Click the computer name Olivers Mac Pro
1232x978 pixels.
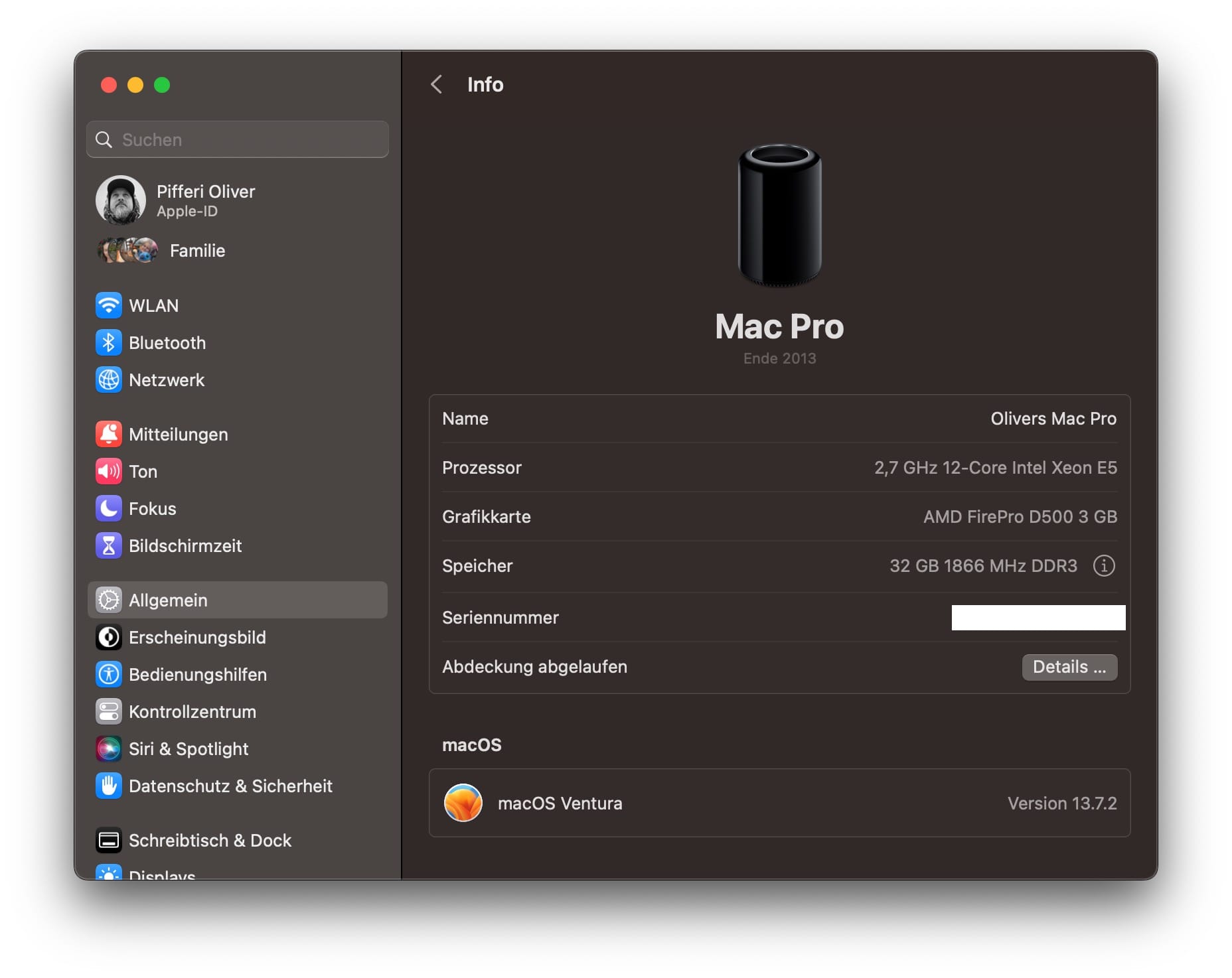(x=1053, y=419)
